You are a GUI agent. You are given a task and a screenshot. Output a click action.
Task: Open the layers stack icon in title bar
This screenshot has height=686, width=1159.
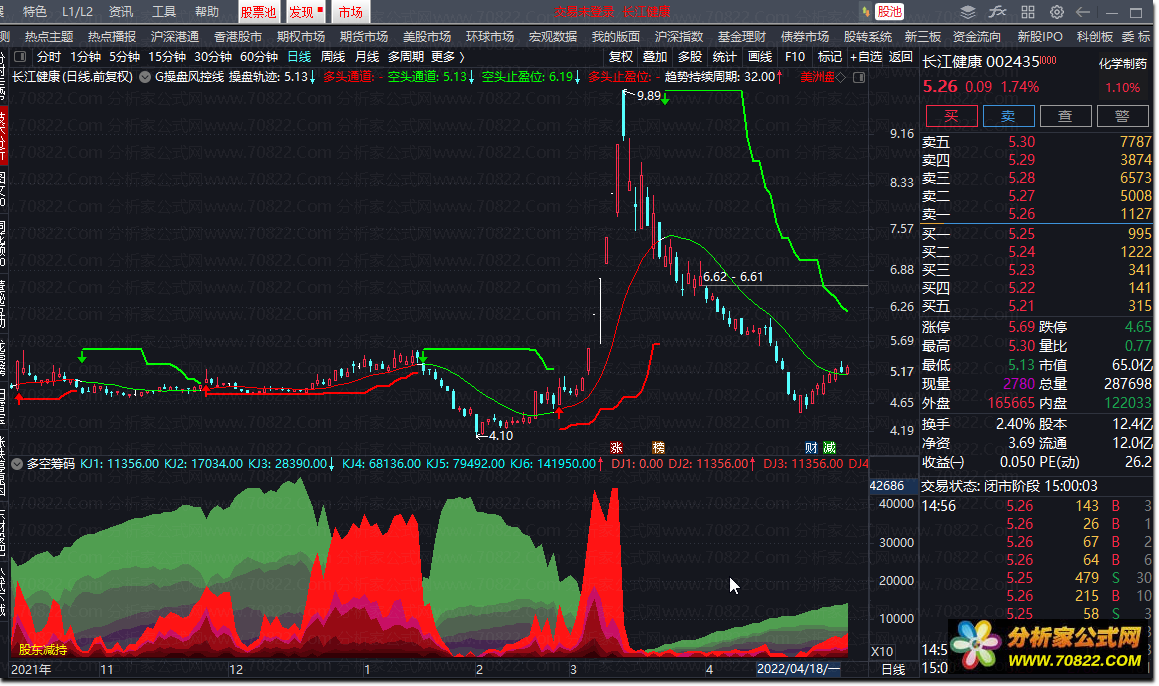coord(968,12)
